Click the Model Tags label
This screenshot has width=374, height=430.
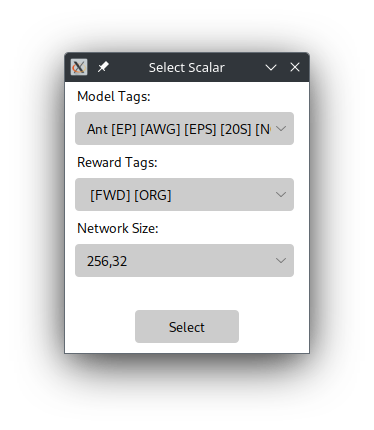pos(114,97)
